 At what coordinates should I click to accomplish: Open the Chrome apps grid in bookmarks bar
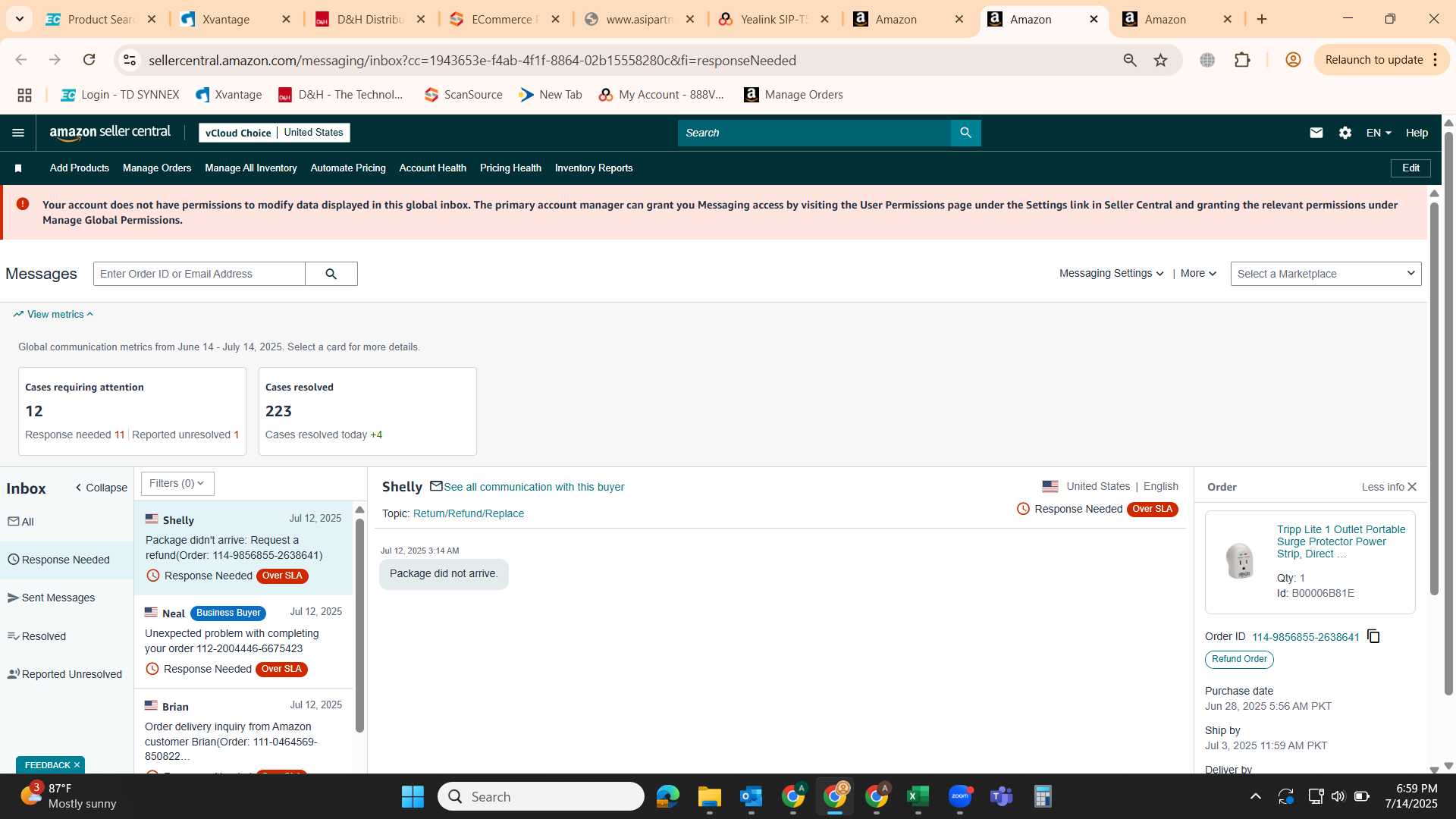(x=24, y=95)
